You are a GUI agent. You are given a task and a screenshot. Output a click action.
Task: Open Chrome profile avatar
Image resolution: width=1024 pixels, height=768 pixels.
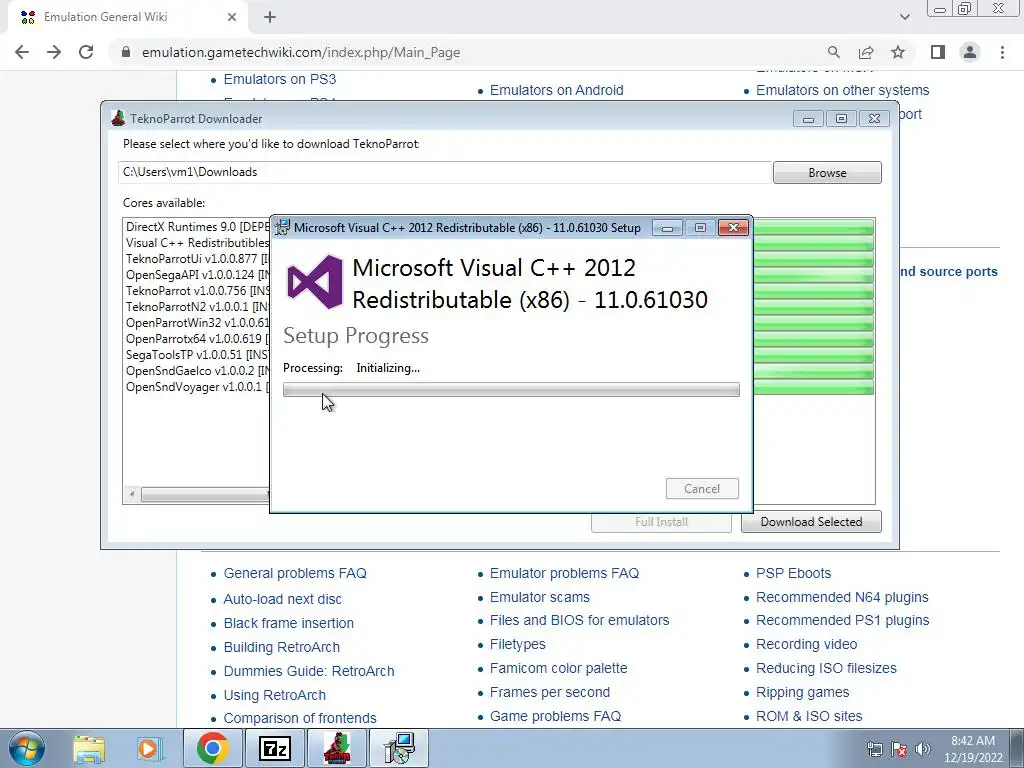pos(970,52)
